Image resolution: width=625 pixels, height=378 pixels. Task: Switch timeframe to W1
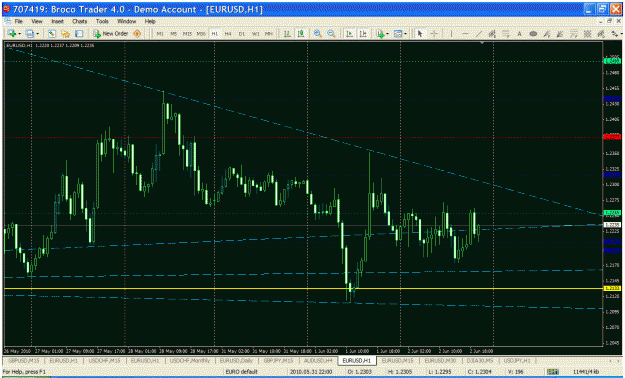click(256, 34)
